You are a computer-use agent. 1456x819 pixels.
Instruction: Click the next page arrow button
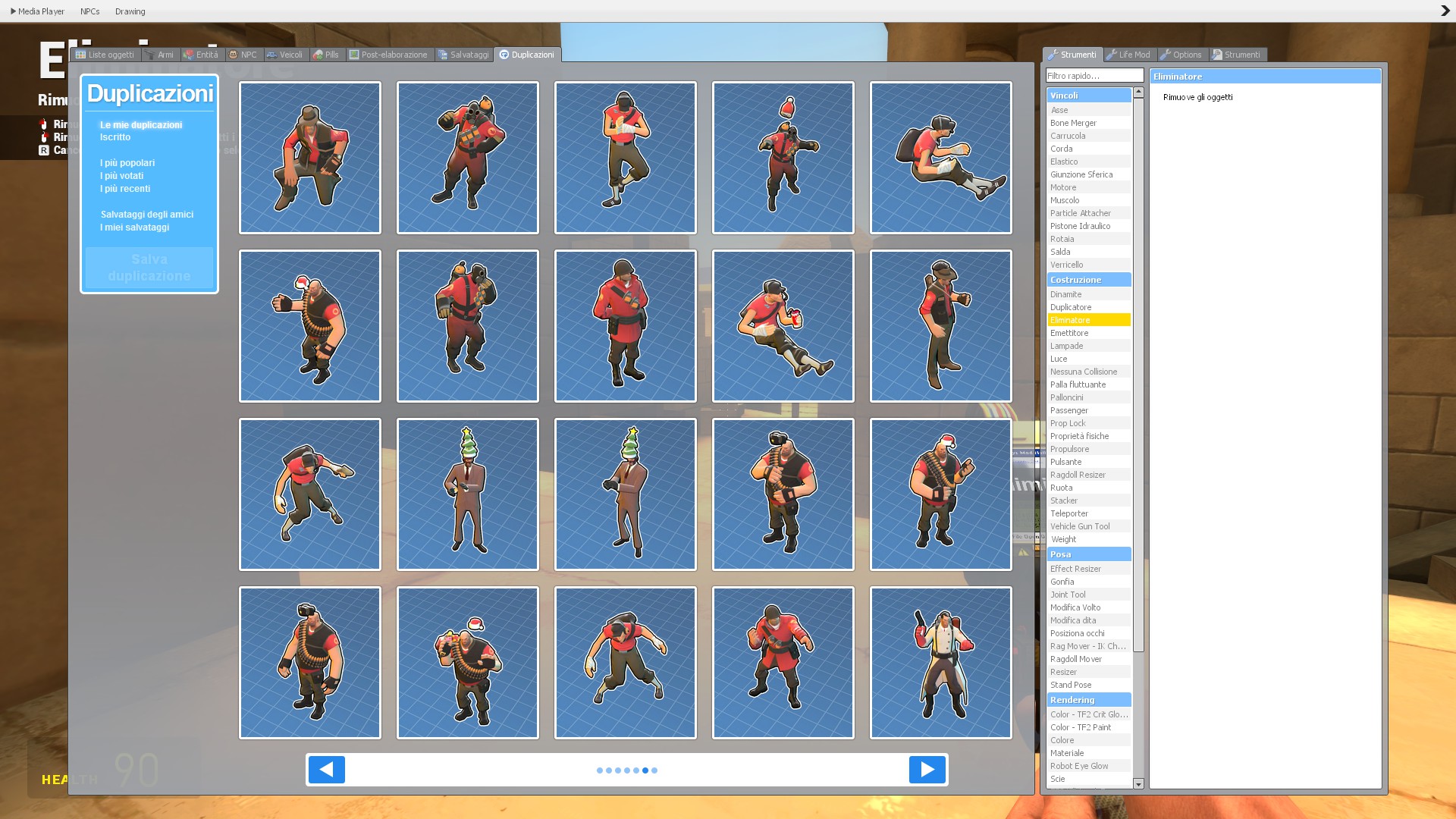point(927,770)
